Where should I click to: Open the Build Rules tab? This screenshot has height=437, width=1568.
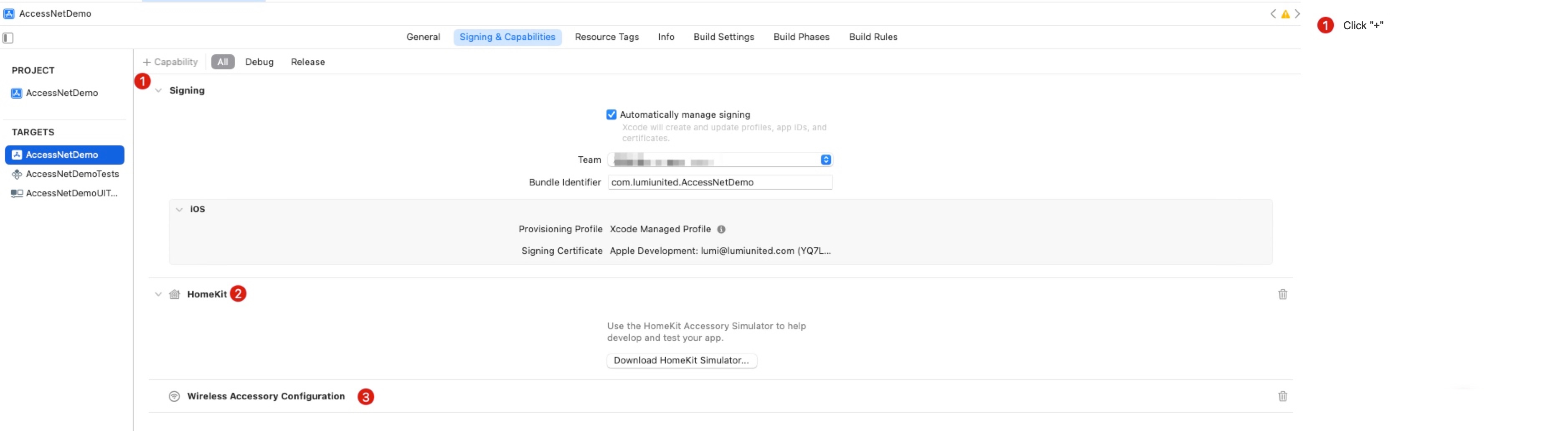click(873, 37)
